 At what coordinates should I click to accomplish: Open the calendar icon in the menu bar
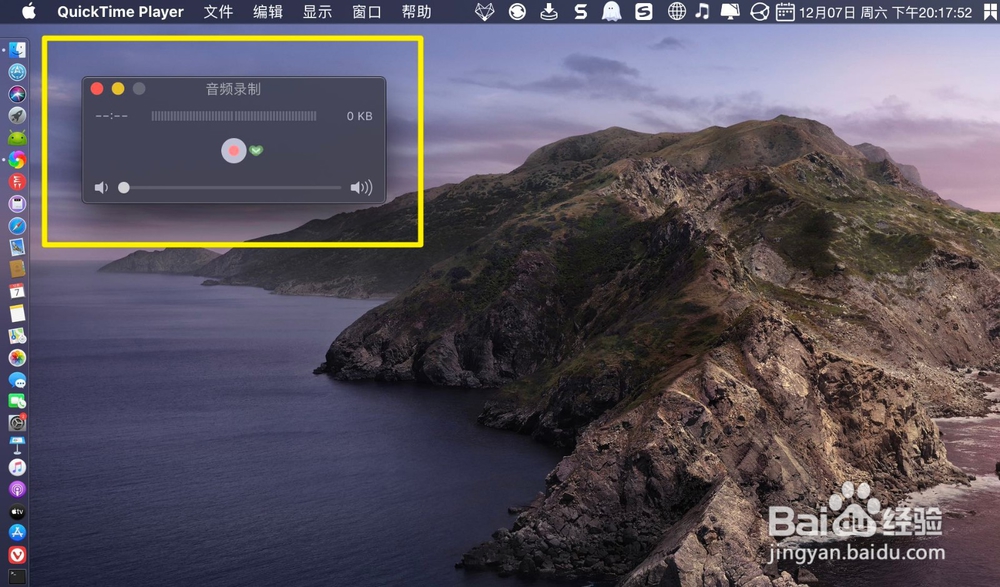click(786, 12)
